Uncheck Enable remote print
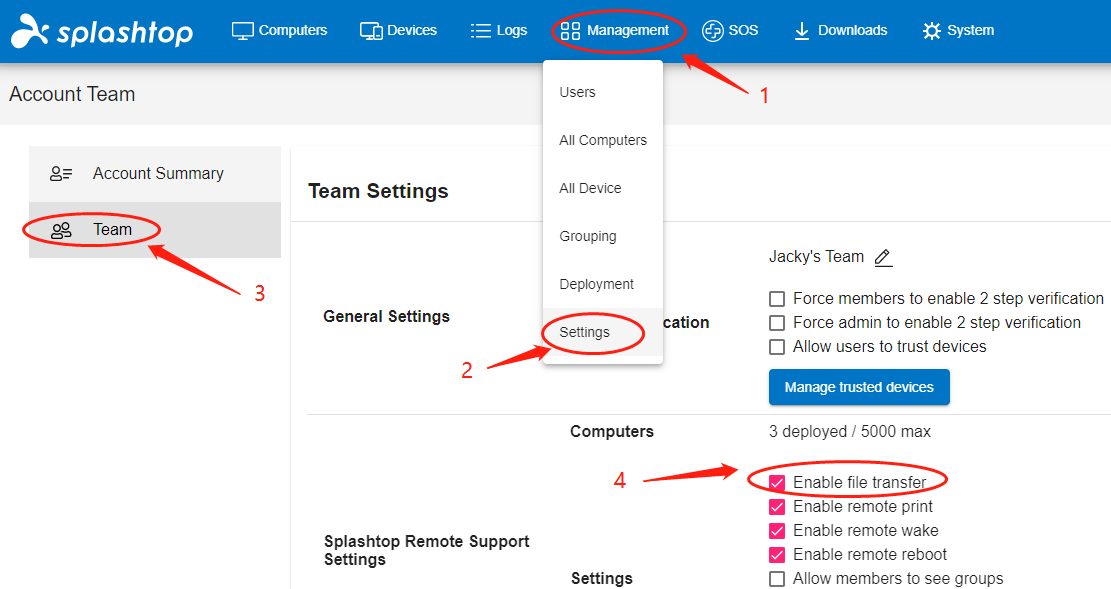This screenshot has width=1111, height=589. pos(777,507)
